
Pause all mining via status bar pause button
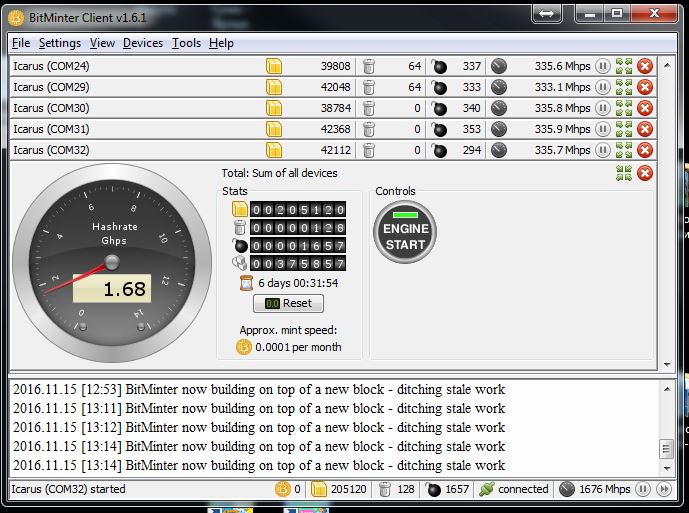(642, 489)
